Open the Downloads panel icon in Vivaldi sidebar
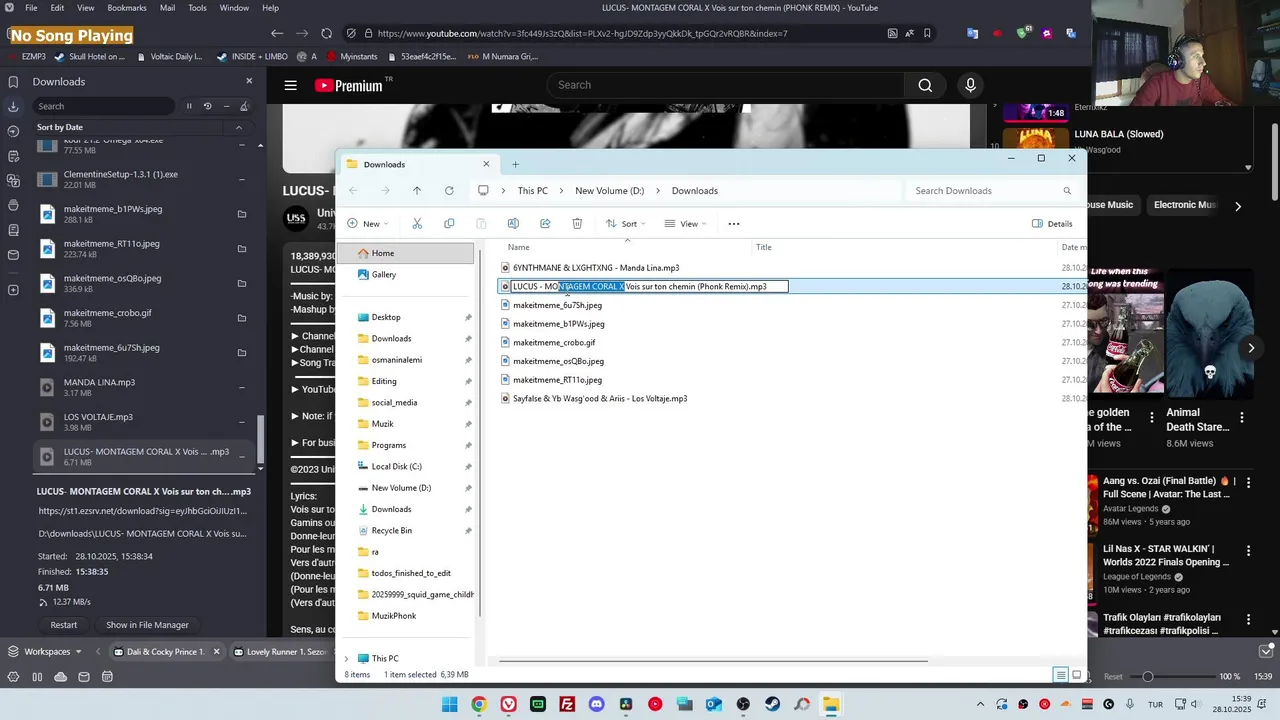This screenshot has width=1280, height=720. pyautogui.click(x=13, y=106)
